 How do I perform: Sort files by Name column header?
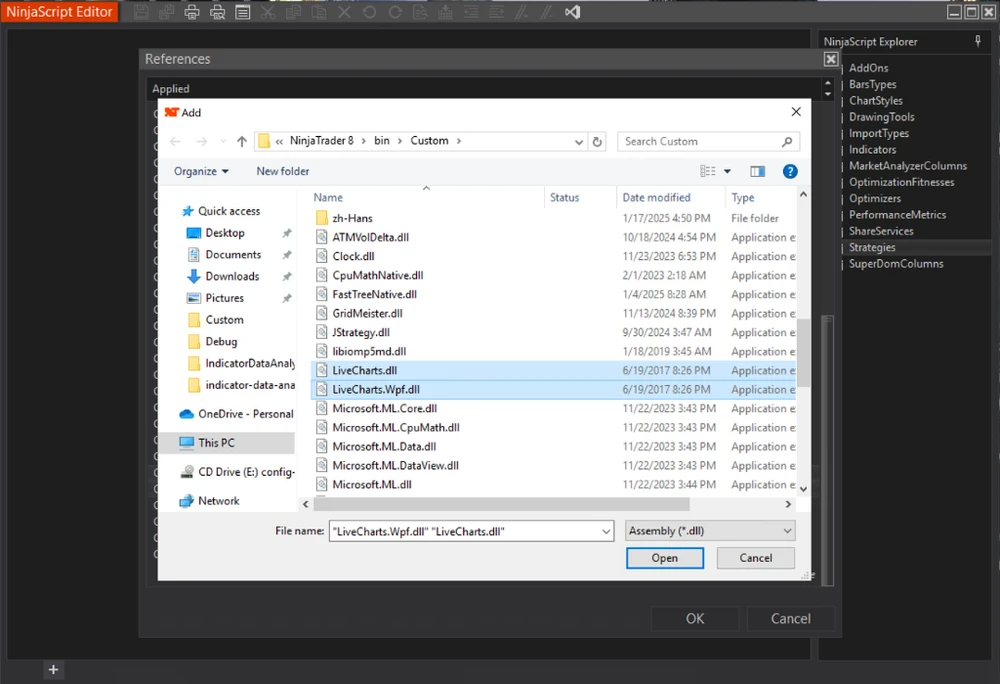click(328, 198)
